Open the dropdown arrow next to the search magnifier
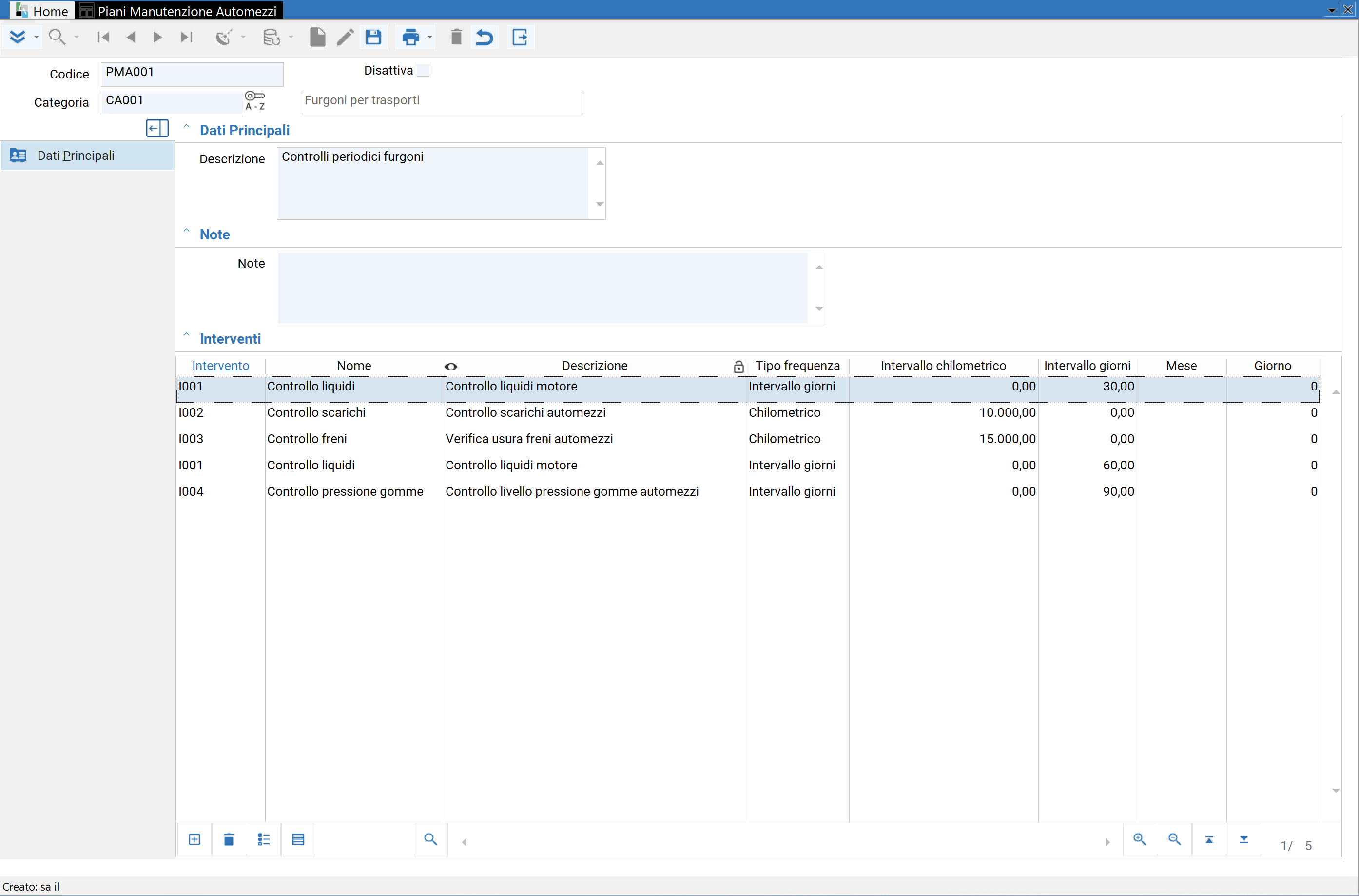 pyautogui.click(x=77, y=38)
